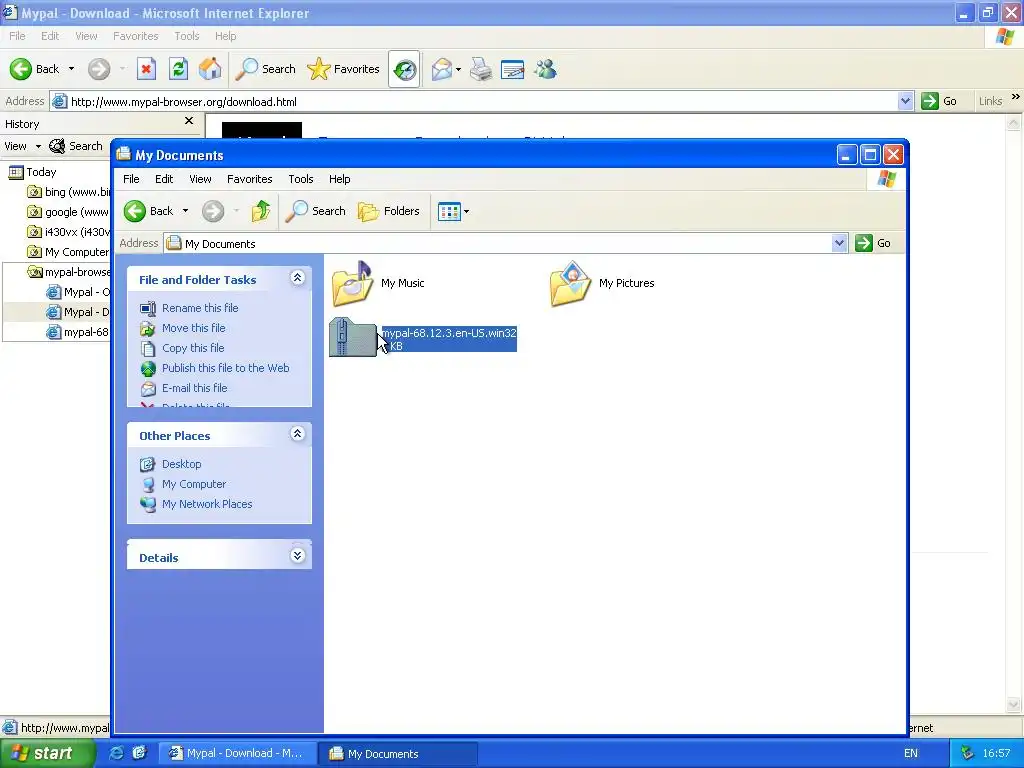This screenshot has width=1024, height=768.
Task: Open My Computer entry in History list
Action: pos(69,252)
